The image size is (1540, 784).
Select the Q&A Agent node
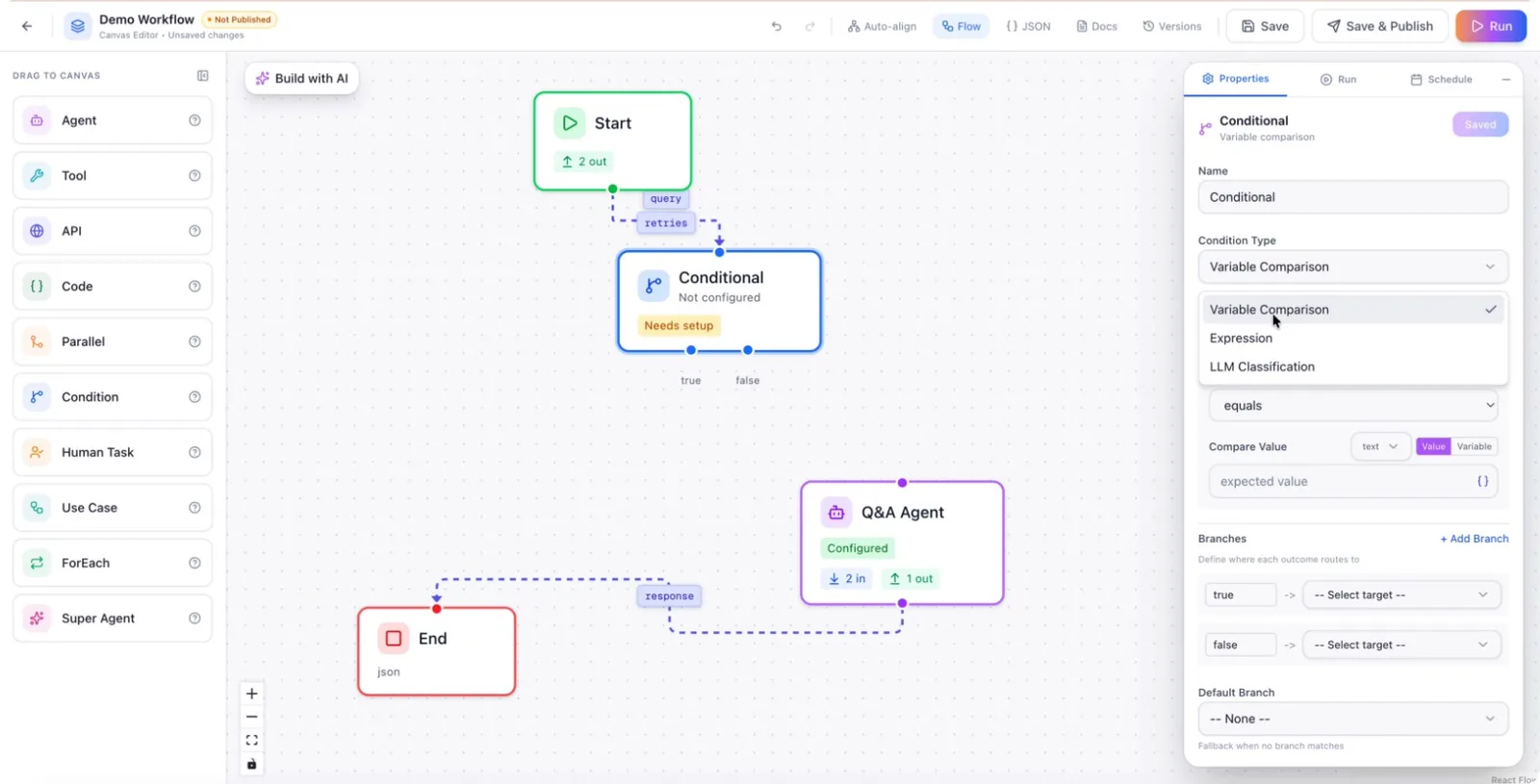902,543
